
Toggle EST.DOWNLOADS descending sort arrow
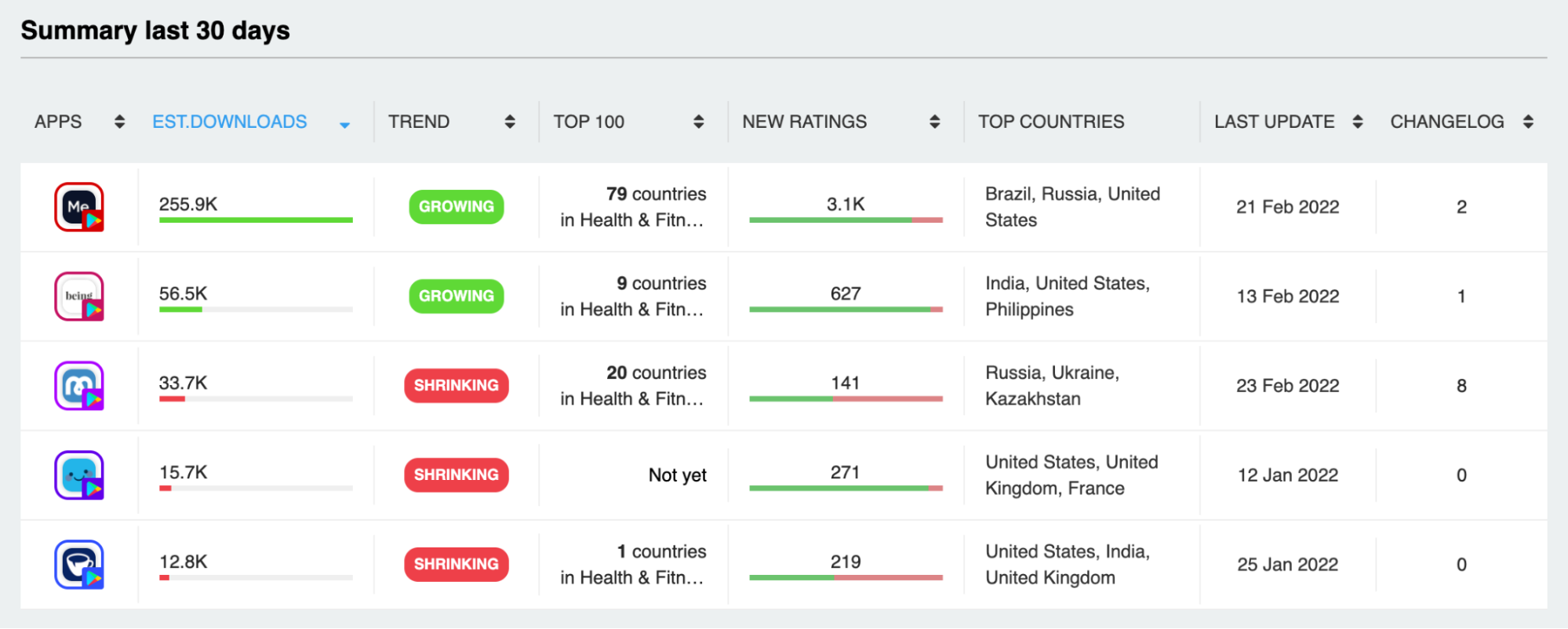(344, 124)
